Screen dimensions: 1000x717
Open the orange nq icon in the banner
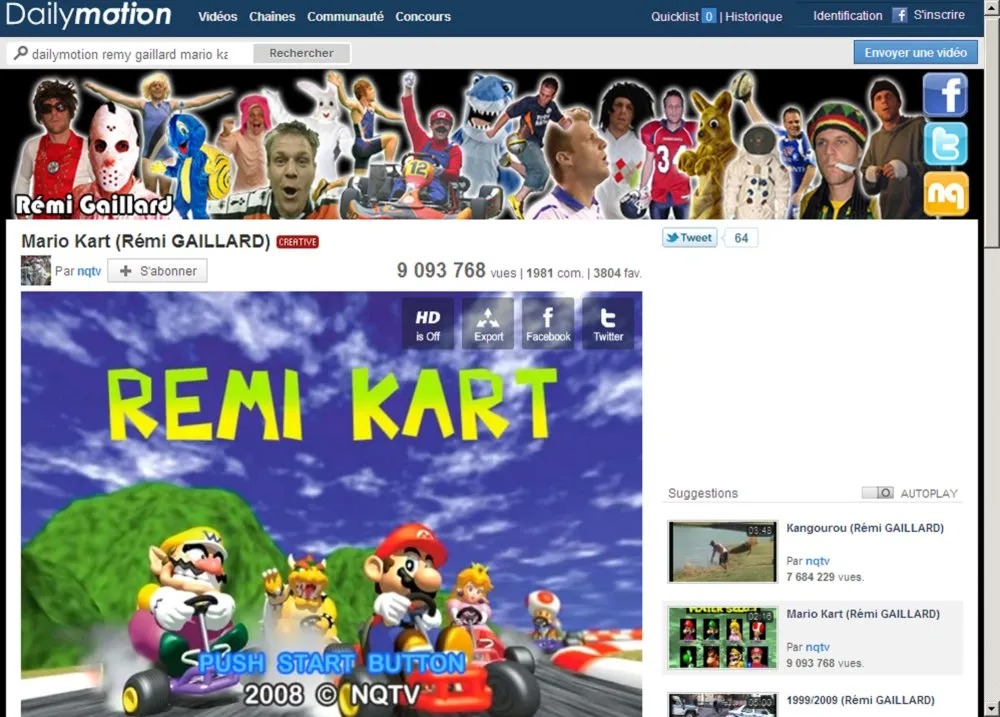pyautogui.click(x=945, y=194)
